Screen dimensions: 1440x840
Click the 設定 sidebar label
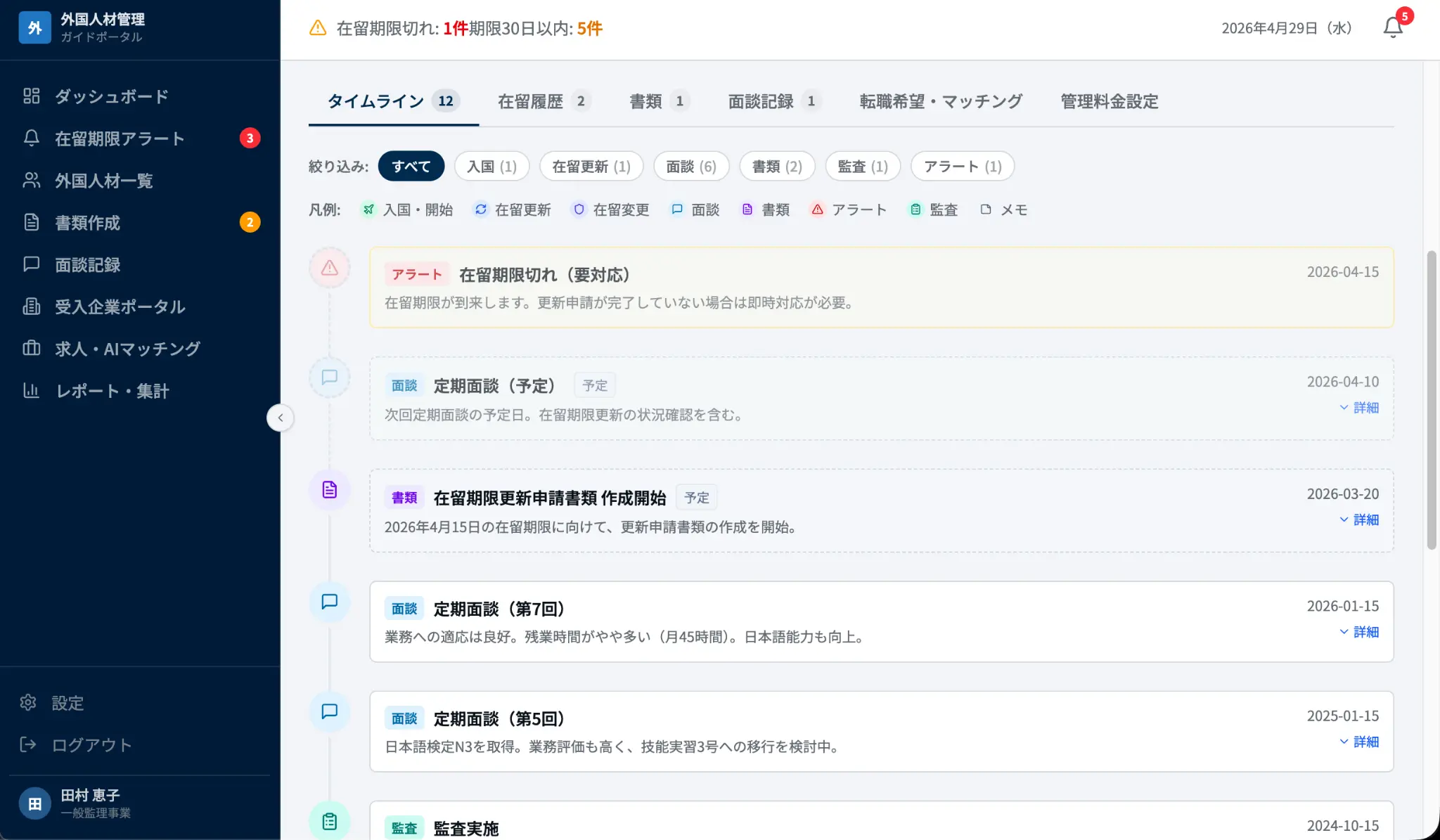coord(67,703)
